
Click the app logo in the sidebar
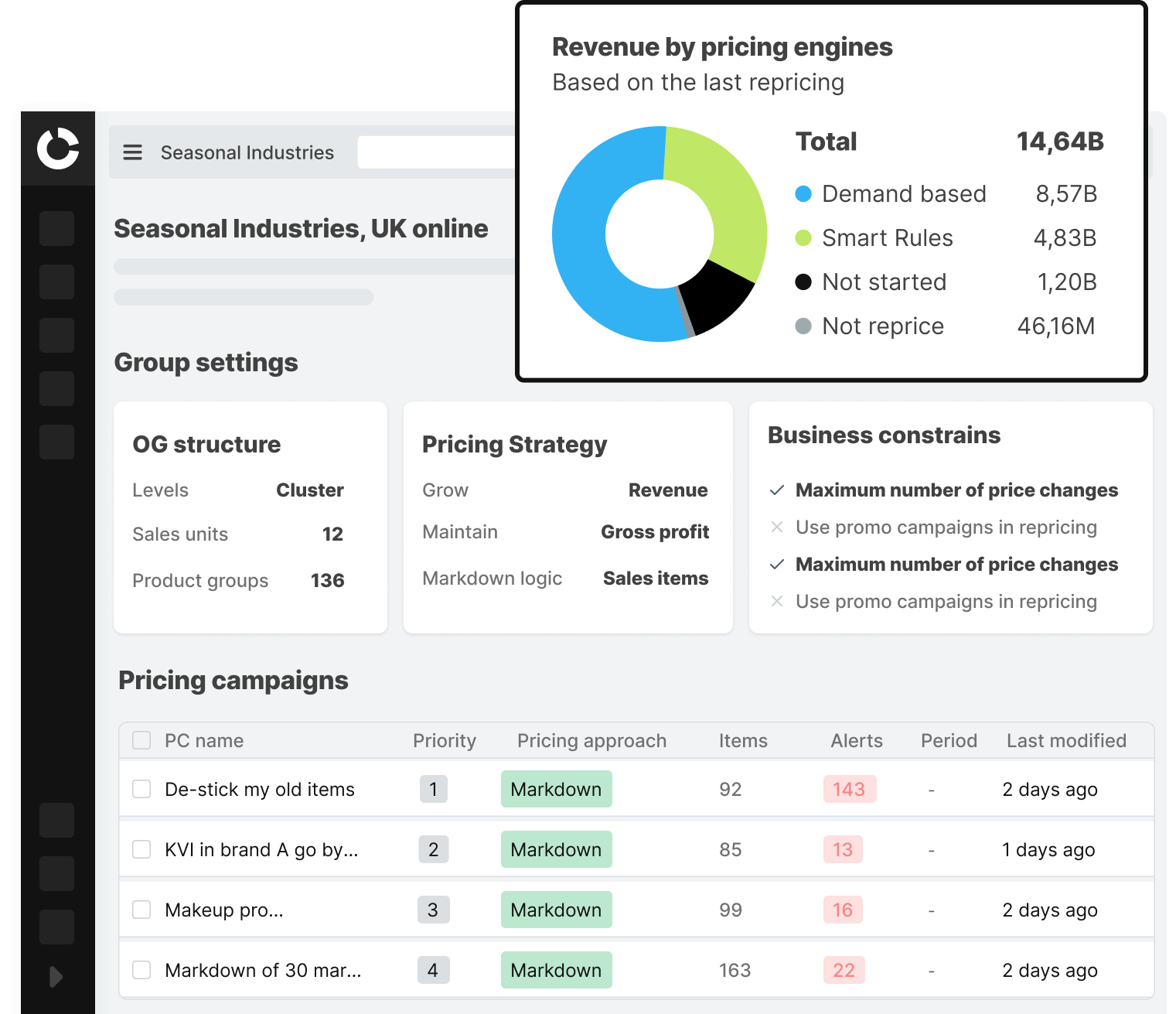tap(58, 149)
